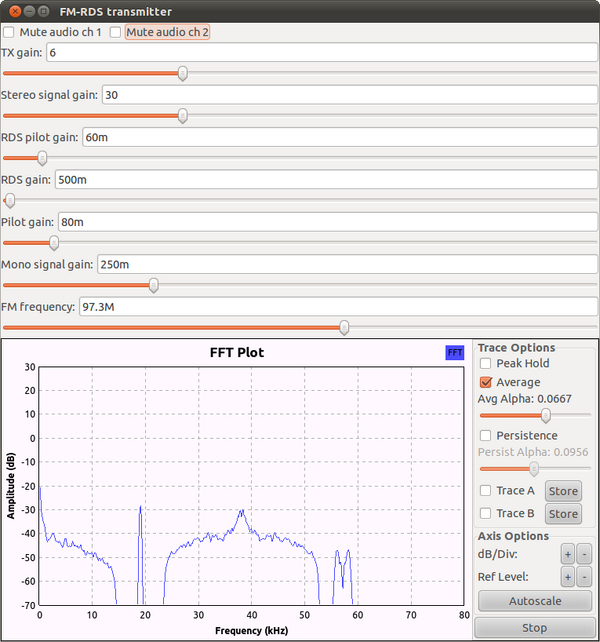Tick the Trace A checkbox
This screenshot has height=642, width=600.
(x=485, y=491)
